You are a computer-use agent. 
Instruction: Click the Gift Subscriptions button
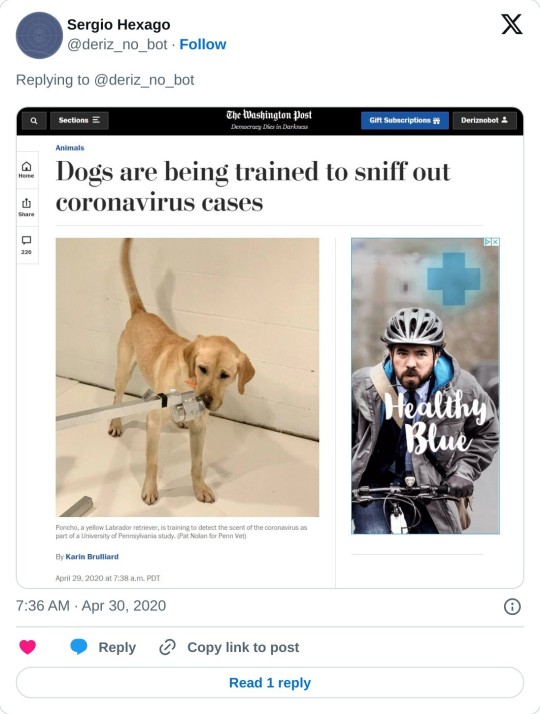pyautogui.click(x=405, y=121)
